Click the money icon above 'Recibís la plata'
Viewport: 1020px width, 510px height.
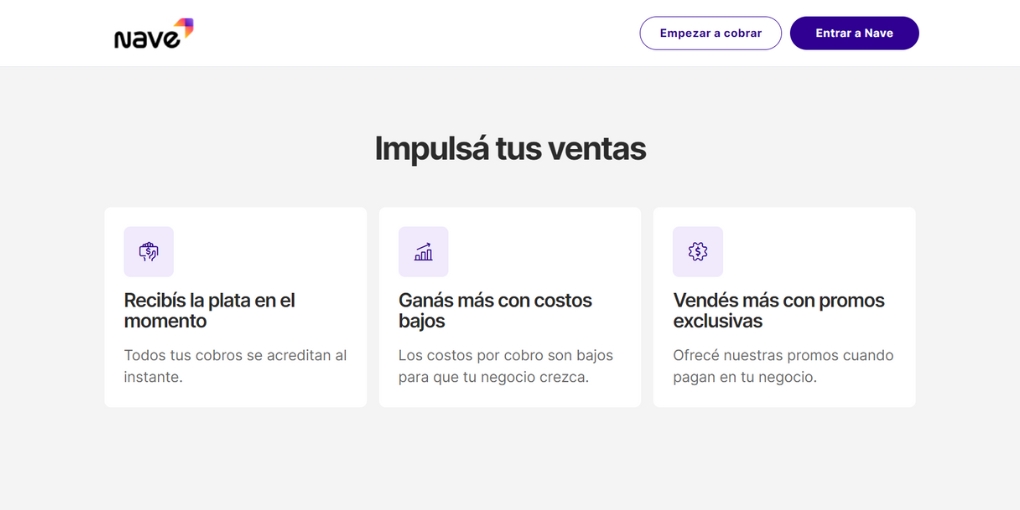pyautogui.click(x=149, y=252)
